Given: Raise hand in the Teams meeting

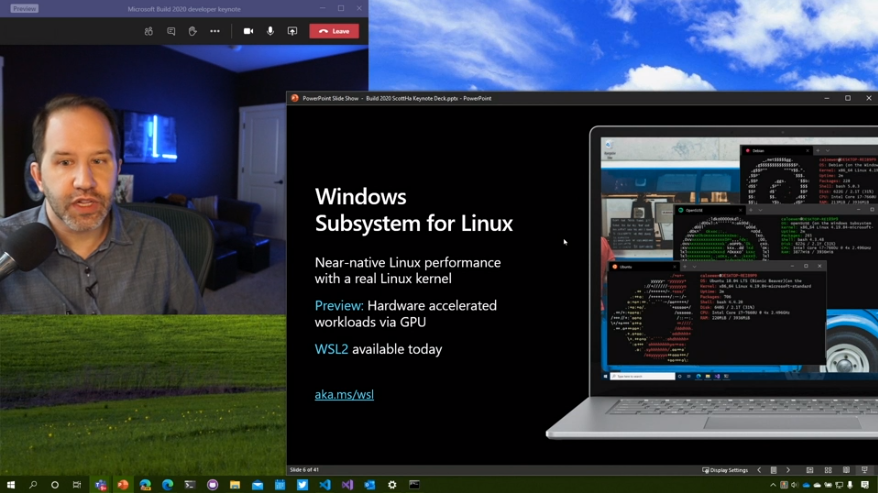Looking at the screenshot, I should click(192, 31).
